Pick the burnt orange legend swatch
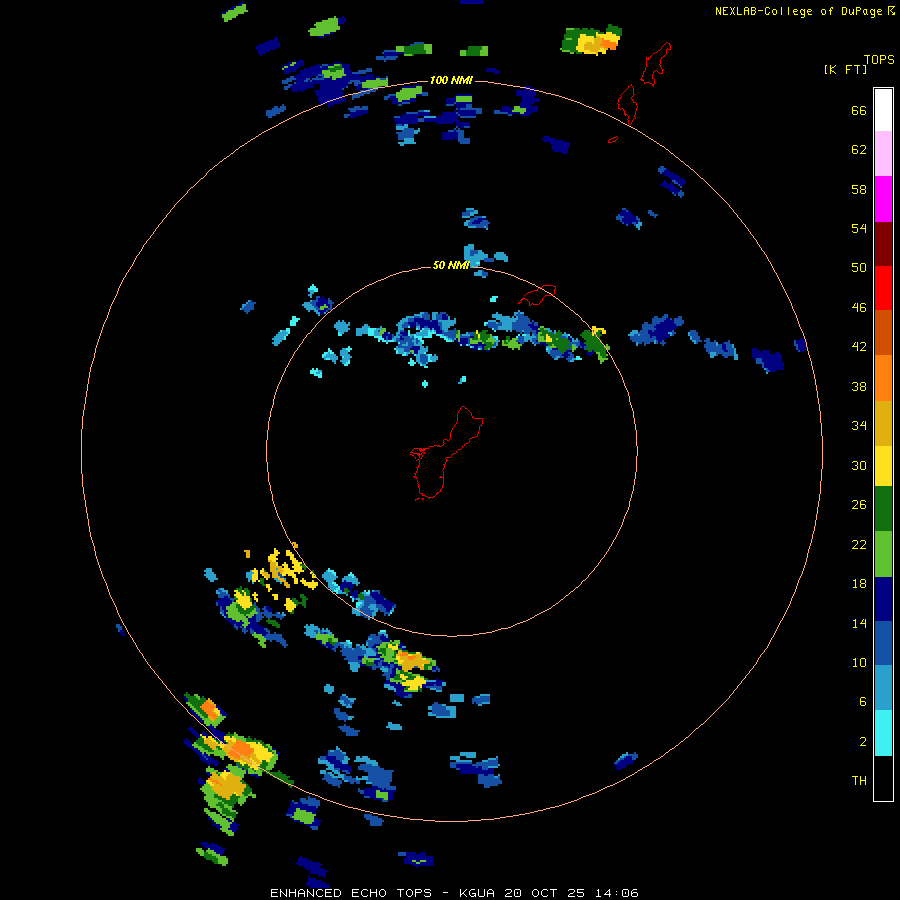This screenshot has width=900, height=900. (883, 332)
